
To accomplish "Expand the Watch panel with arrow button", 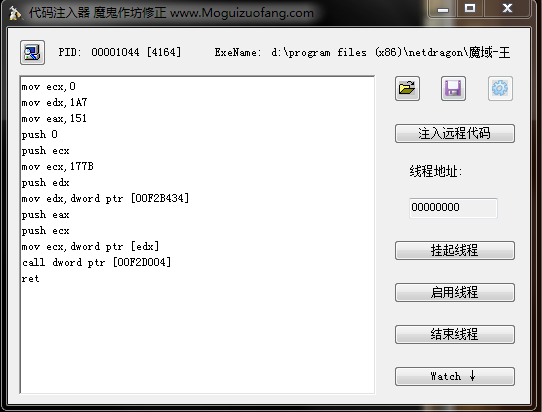I will [455, 376].
